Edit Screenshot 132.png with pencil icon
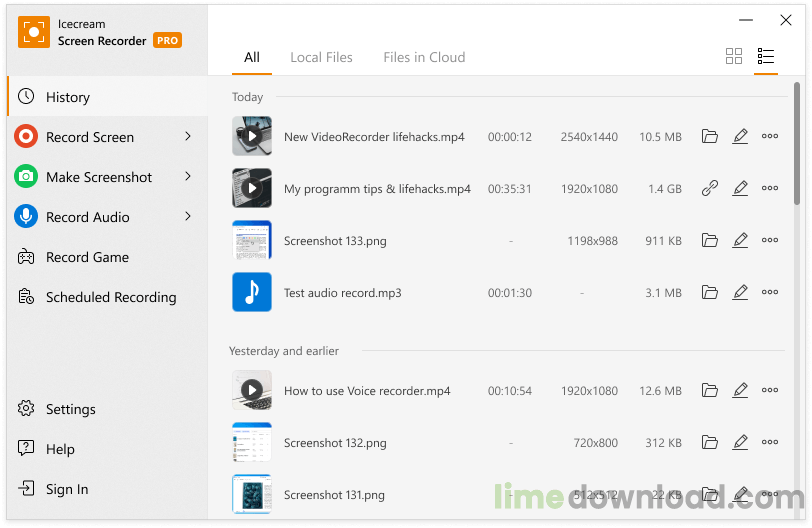This screenshot has width=812, height=528. (x=740, y=442)
